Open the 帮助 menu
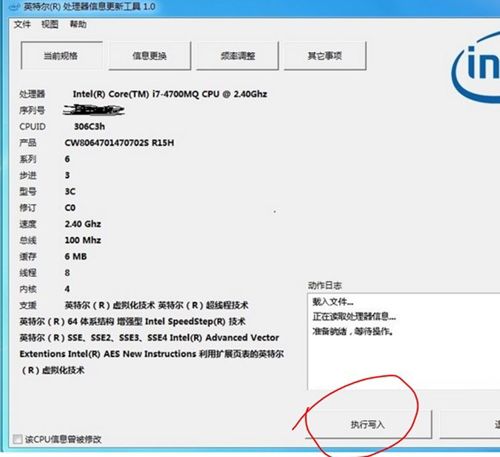Viewport: 500px width, 457px height. pos(78,24)
